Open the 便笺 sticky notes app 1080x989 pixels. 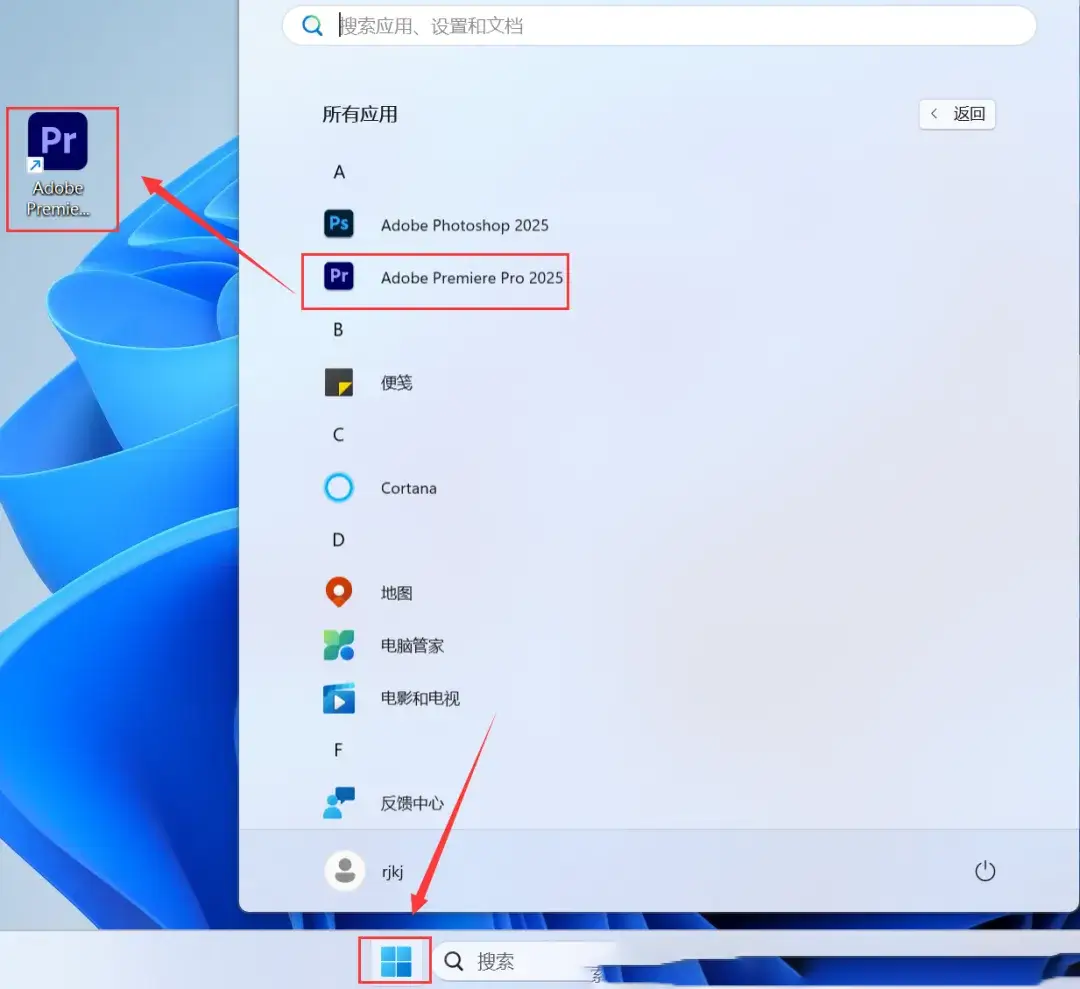pos(396,383)
